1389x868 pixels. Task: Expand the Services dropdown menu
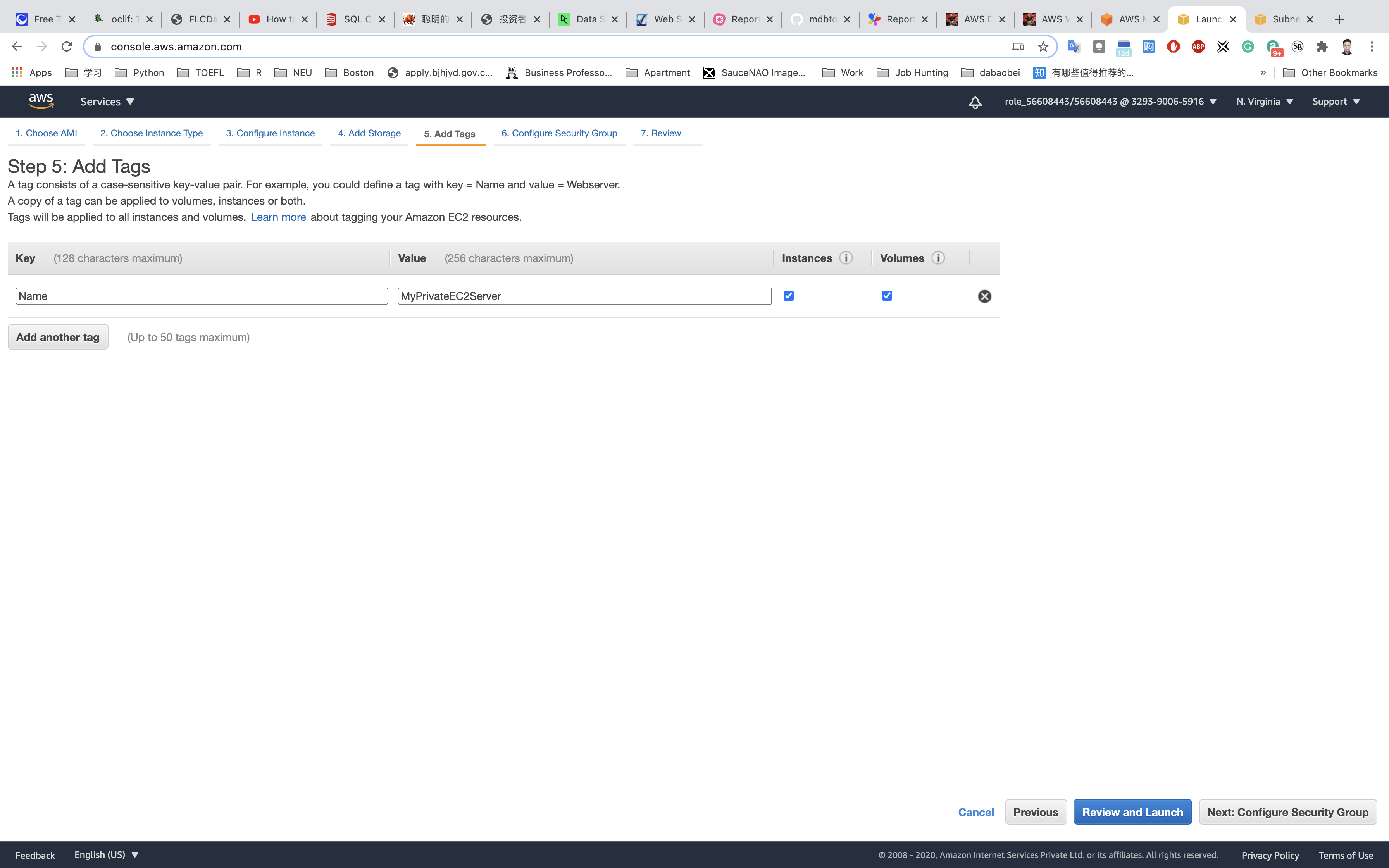(107, 102)
